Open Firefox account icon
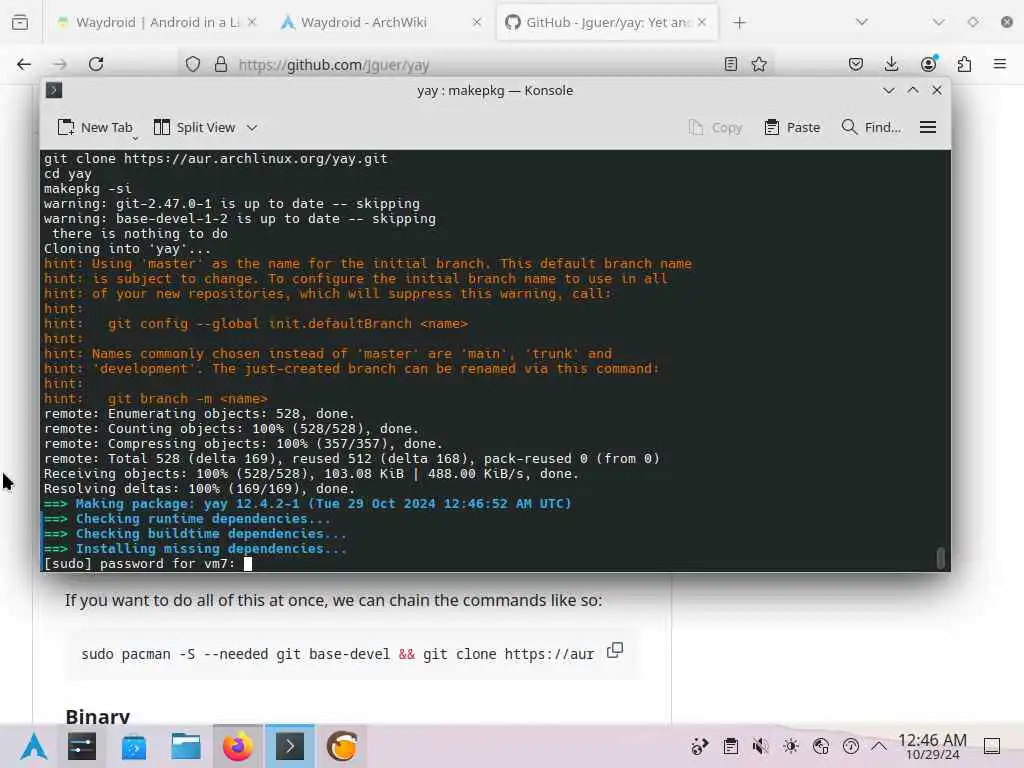The width and height of the screenshot is (1024, 768). coord(928,64)
